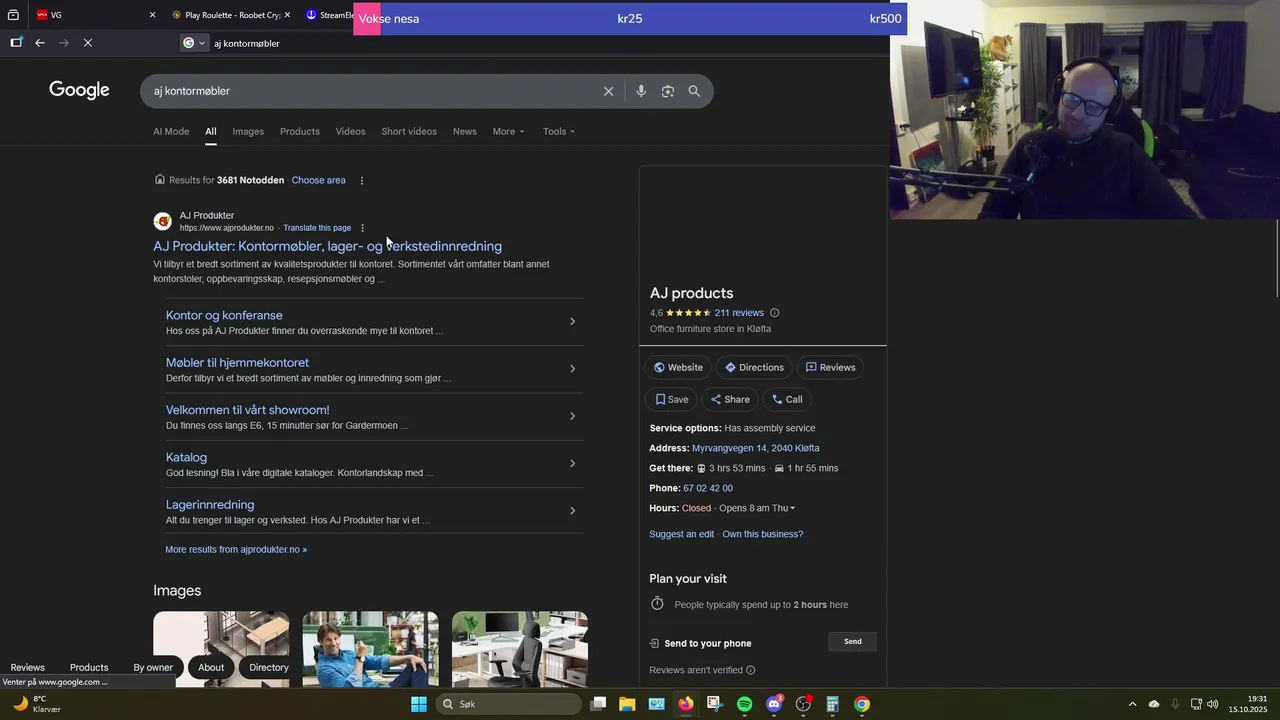The image size is (1280, 720).
Task: Click Suggest an edit link
Action: tap(682, 534)
